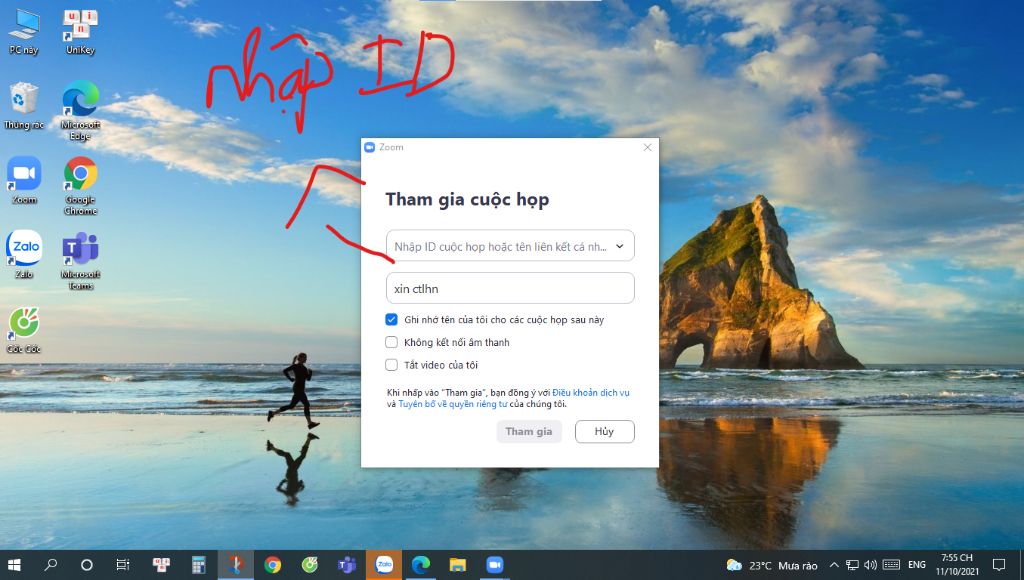Open Google Chrome from taskbar

pos(272,565)
